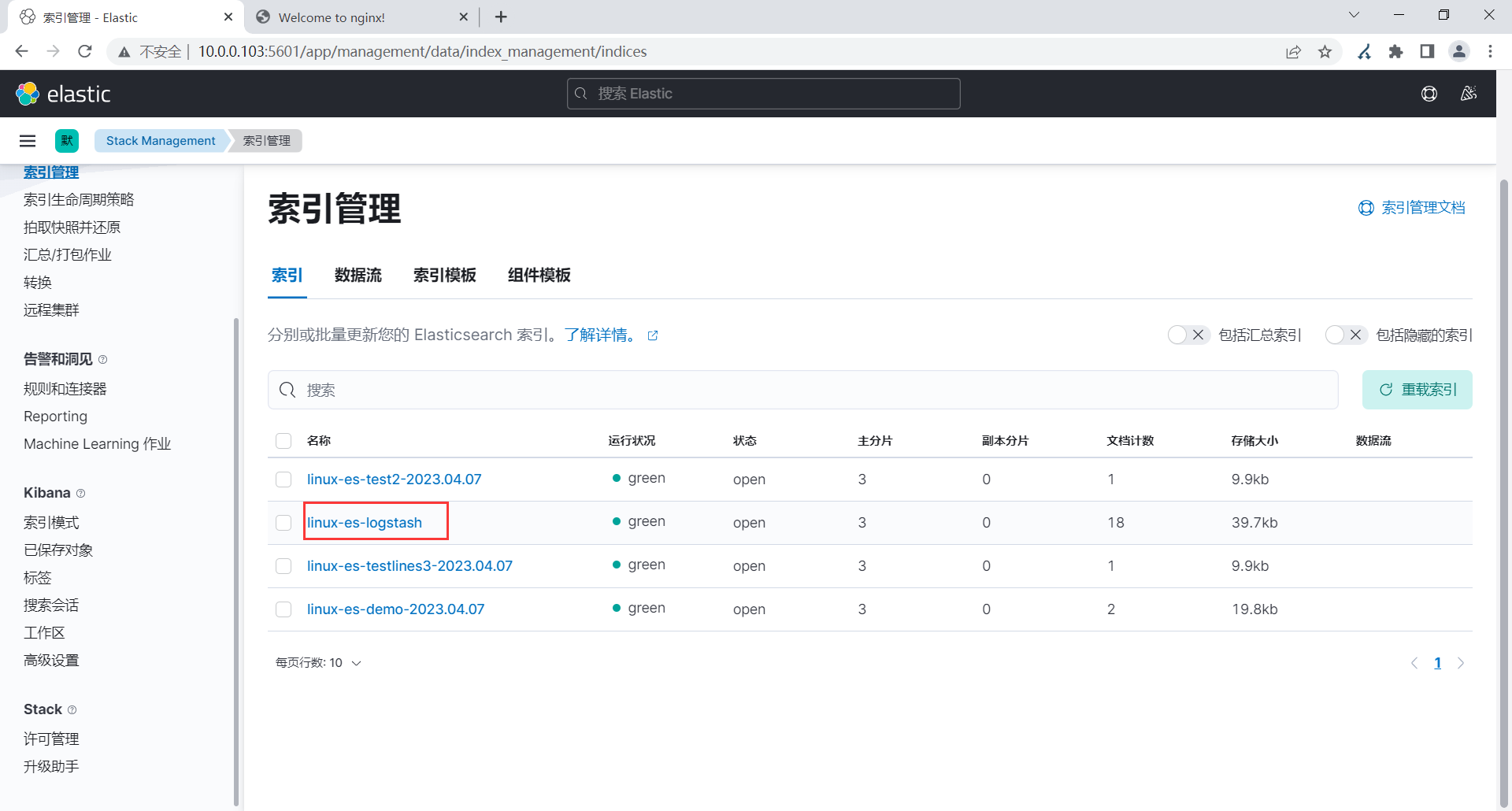
Task: Open the hamburger navigation menu
Action: (x=28, y=141)
